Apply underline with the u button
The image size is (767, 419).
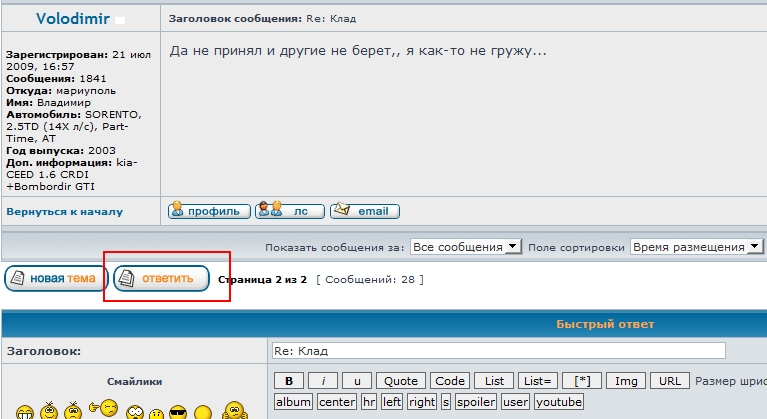coord(357,381)
